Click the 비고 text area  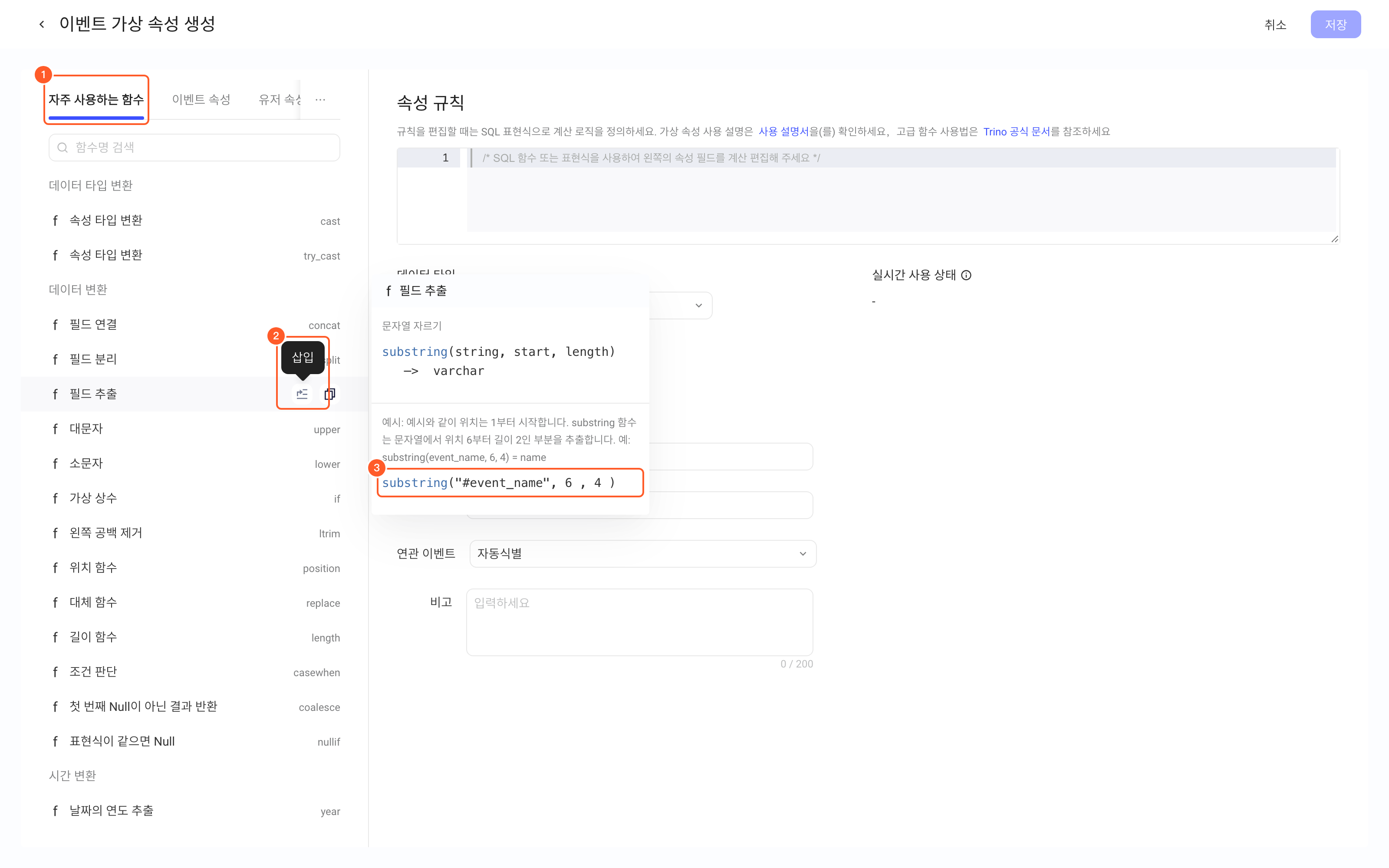point(639,622)
